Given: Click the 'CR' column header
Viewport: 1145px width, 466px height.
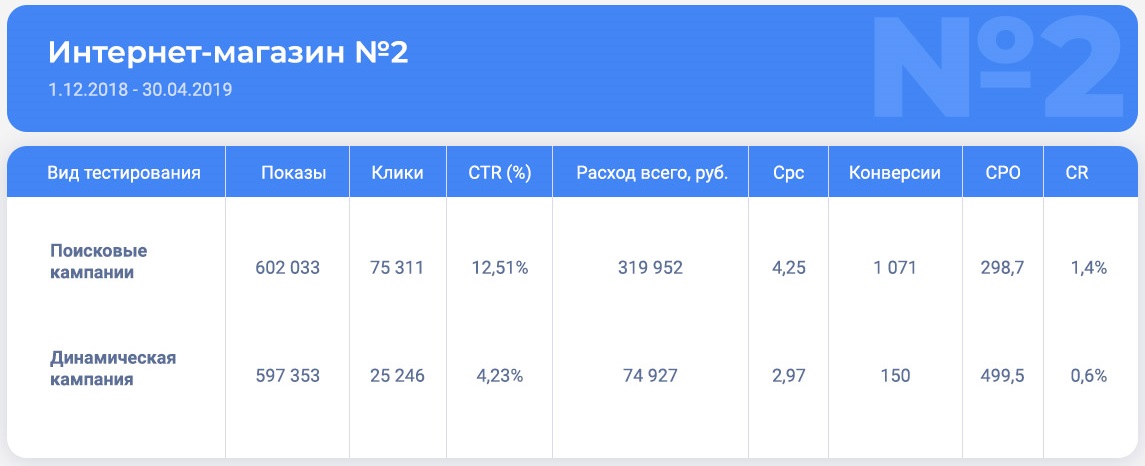Looking at the screenshot, I should (1077, 172).
